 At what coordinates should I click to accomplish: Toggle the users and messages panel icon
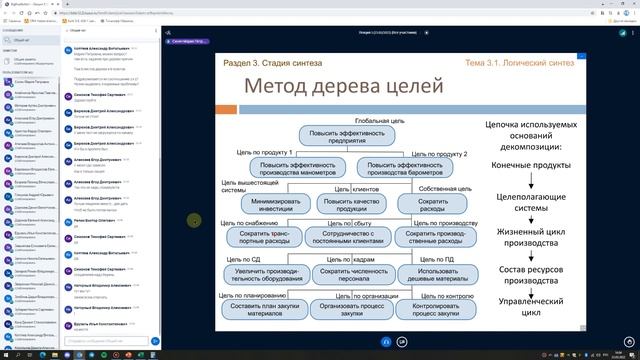coord(168,33)
